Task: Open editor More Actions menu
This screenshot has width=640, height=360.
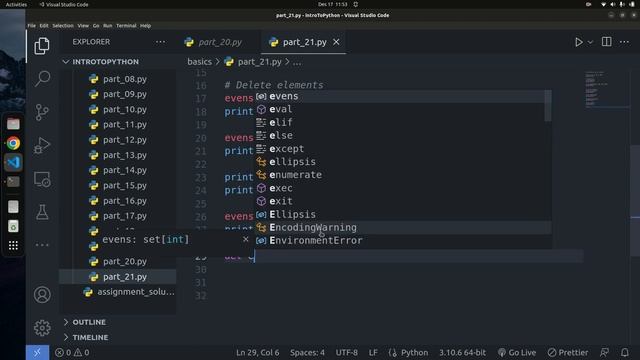Action: point(624,42)
